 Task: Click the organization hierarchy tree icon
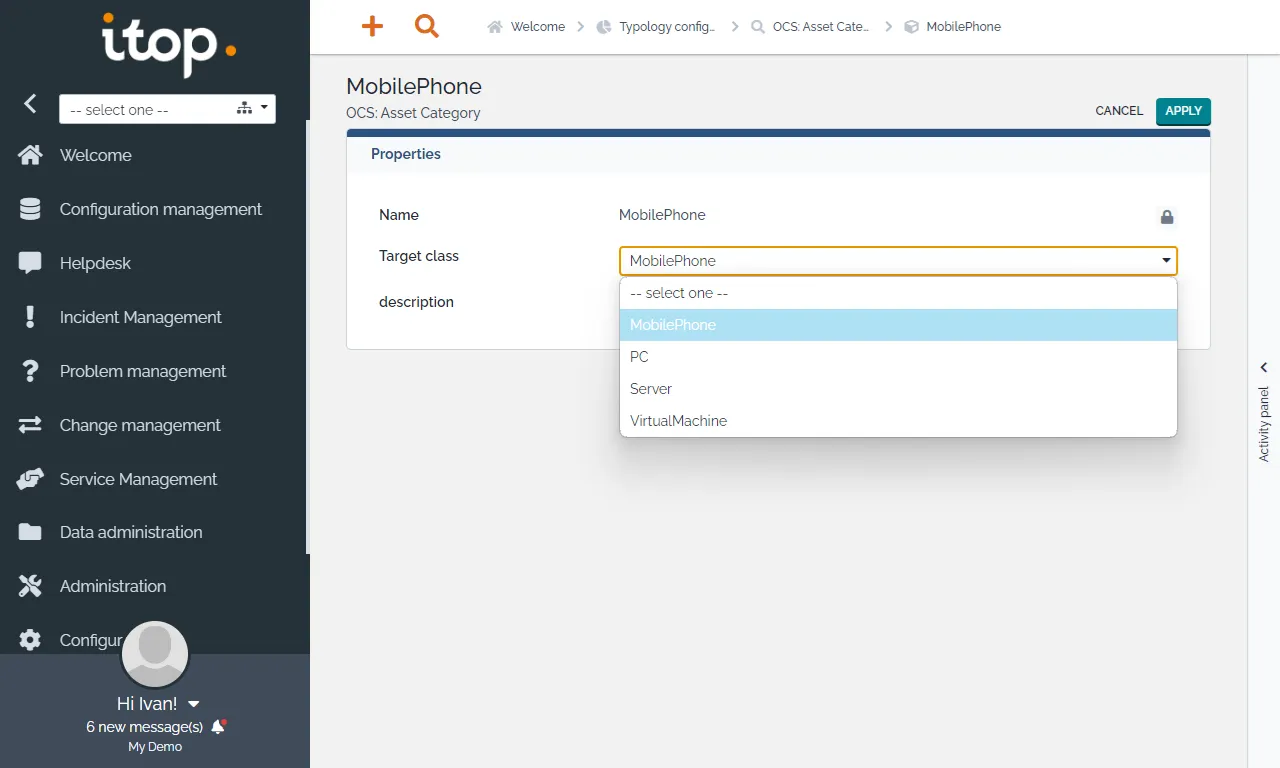coord(244,108)
